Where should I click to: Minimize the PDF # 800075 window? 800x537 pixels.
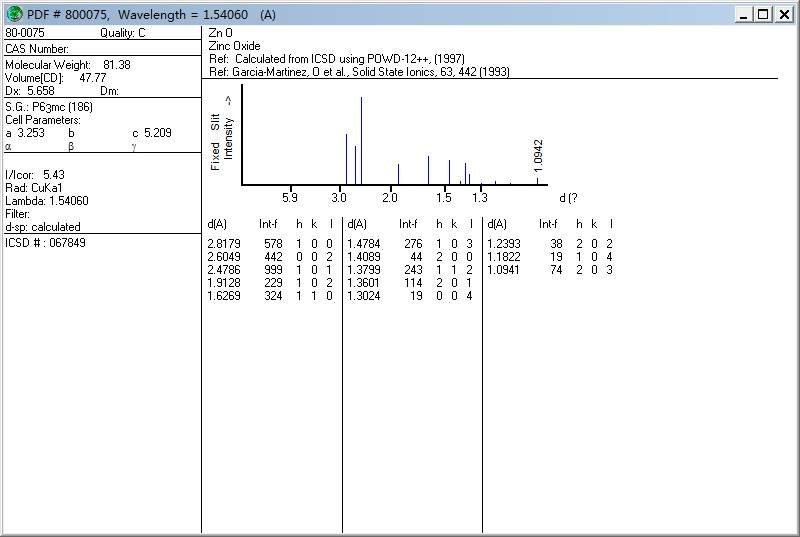[743, 14]
